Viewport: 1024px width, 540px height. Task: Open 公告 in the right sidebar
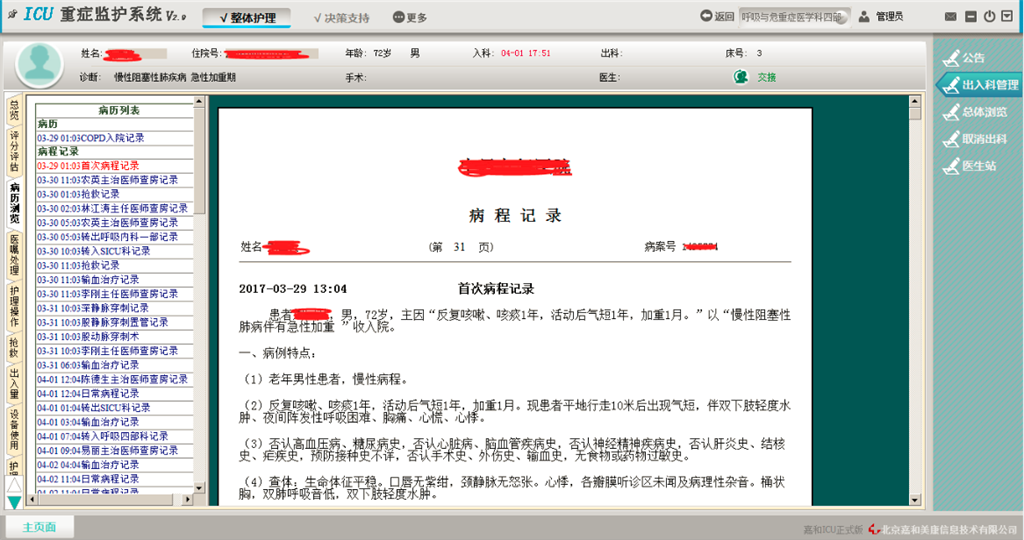point(964,58)
